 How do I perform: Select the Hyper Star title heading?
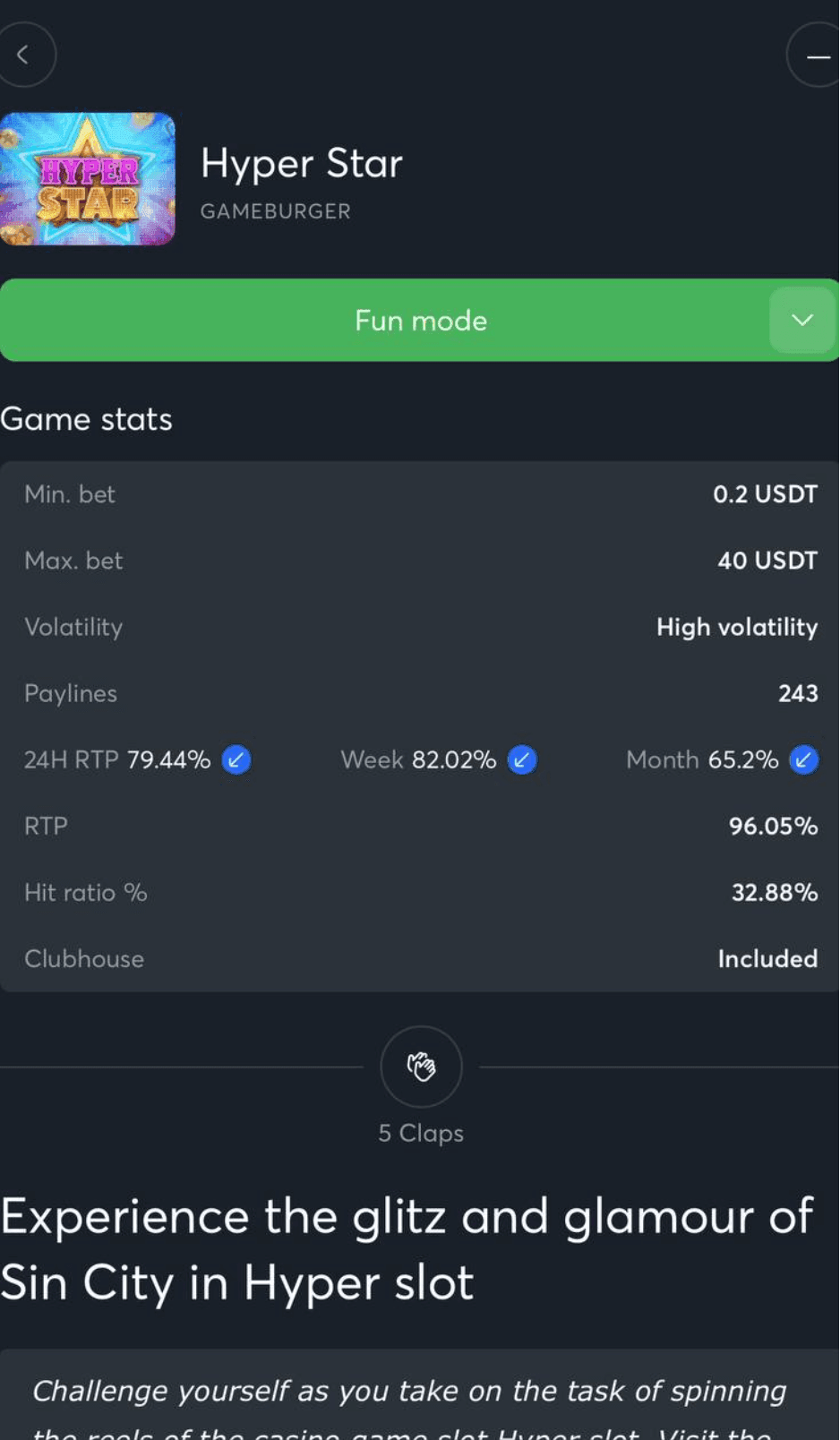click(x=302, y=163)
